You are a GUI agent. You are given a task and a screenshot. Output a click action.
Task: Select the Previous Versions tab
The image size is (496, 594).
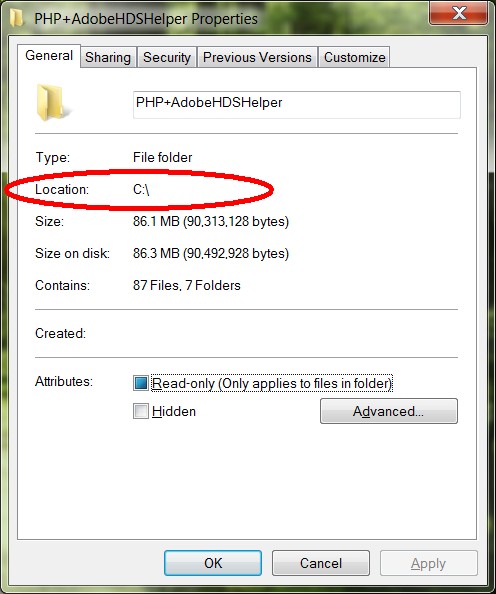coord(257,58)
